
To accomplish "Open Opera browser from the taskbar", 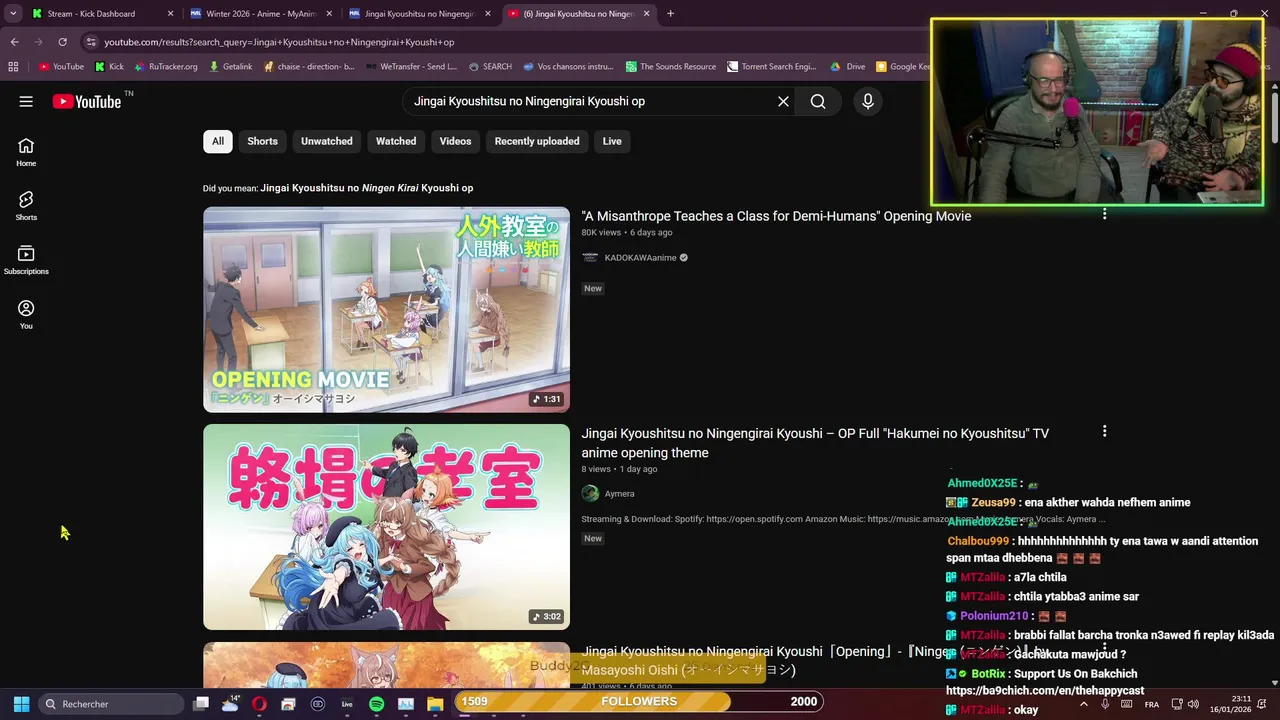I will tap(259, 704).
